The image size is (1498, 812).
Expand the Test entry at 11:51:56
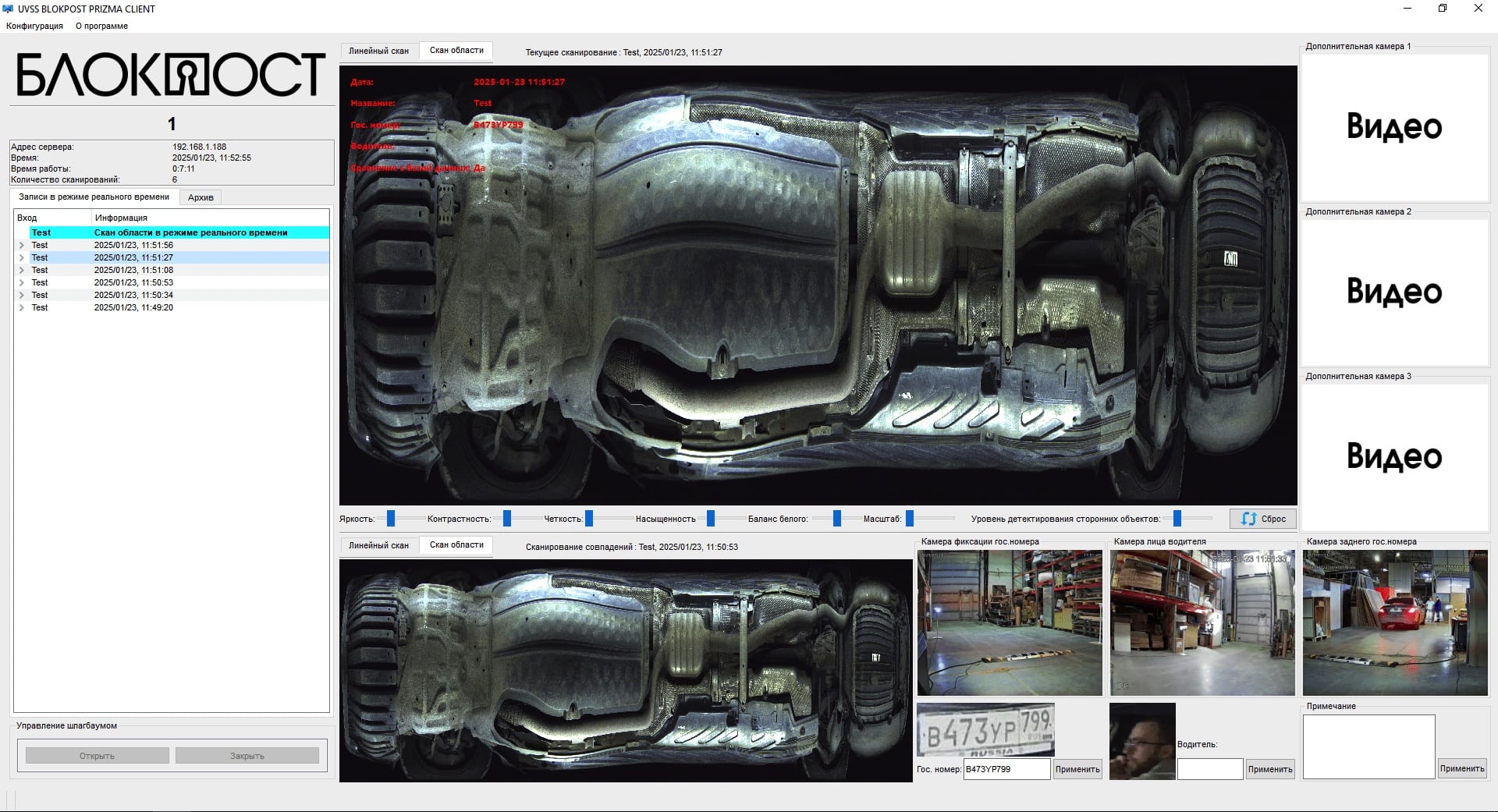click(x=22, y=245)
